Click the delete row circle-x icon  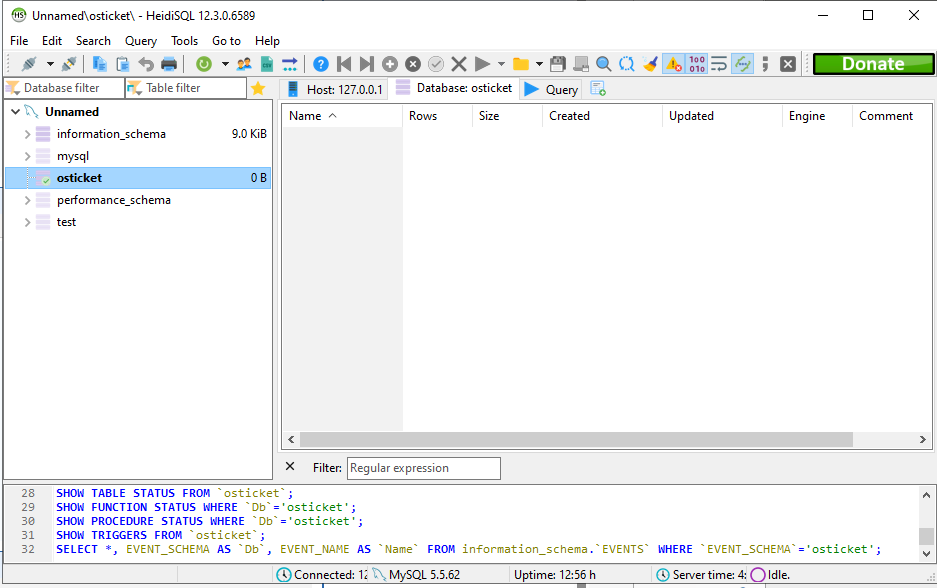[x=413, y=64]
